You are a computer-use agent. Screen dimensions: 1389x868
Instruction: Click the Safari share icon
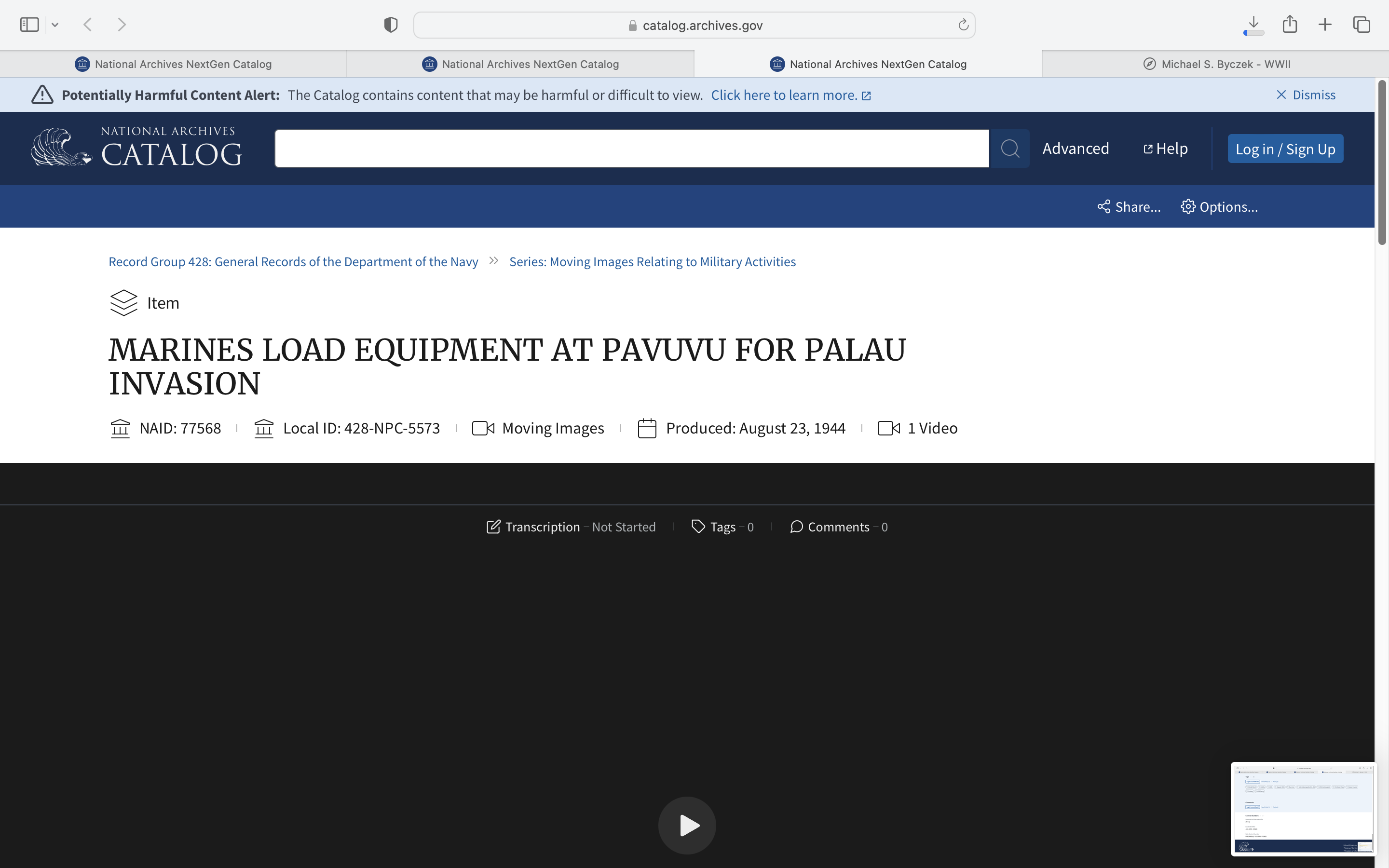tap(1290, 24)
